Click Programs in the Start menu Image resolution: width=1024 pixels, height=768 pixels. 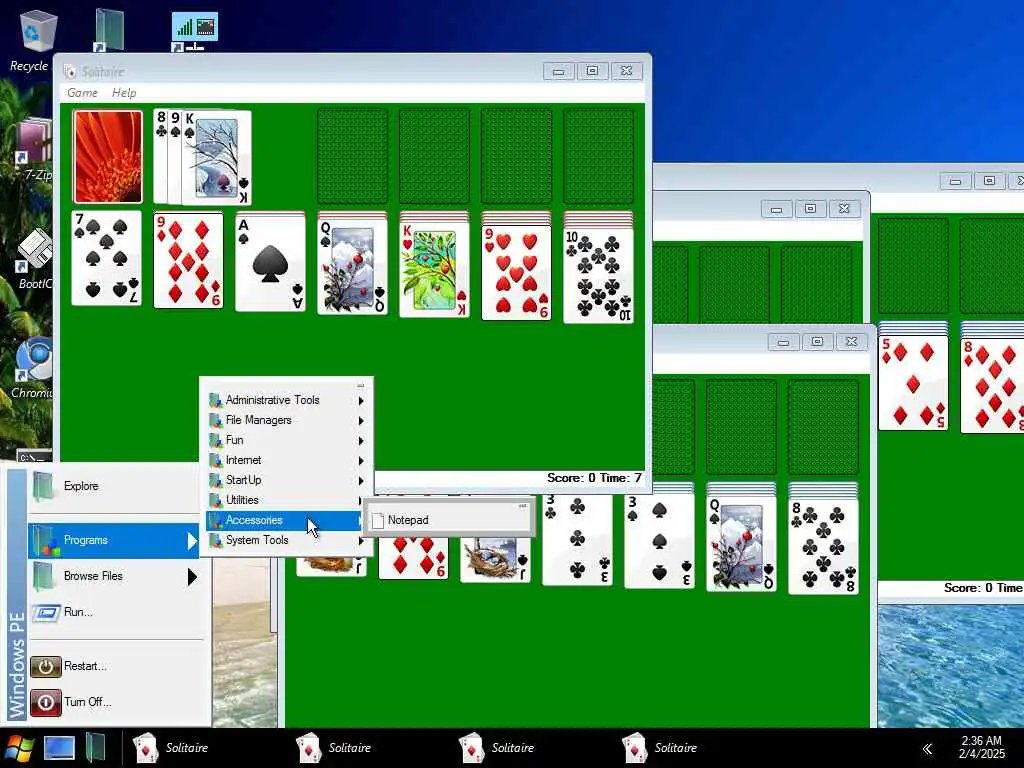coord(114,540)
